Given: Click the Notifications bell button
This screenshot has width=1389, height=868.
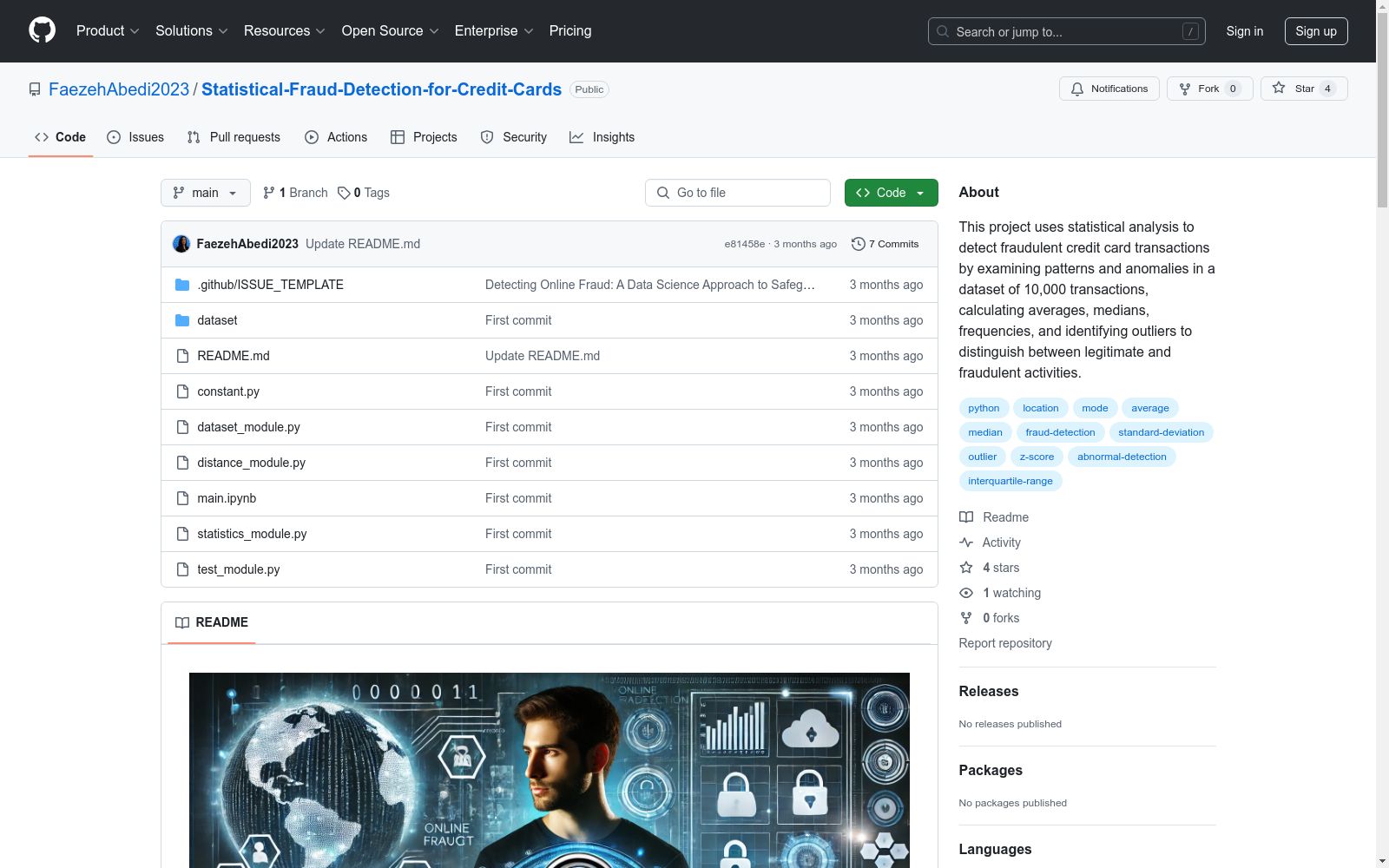Looking at the screenshot, I should tap(1109, 89).
